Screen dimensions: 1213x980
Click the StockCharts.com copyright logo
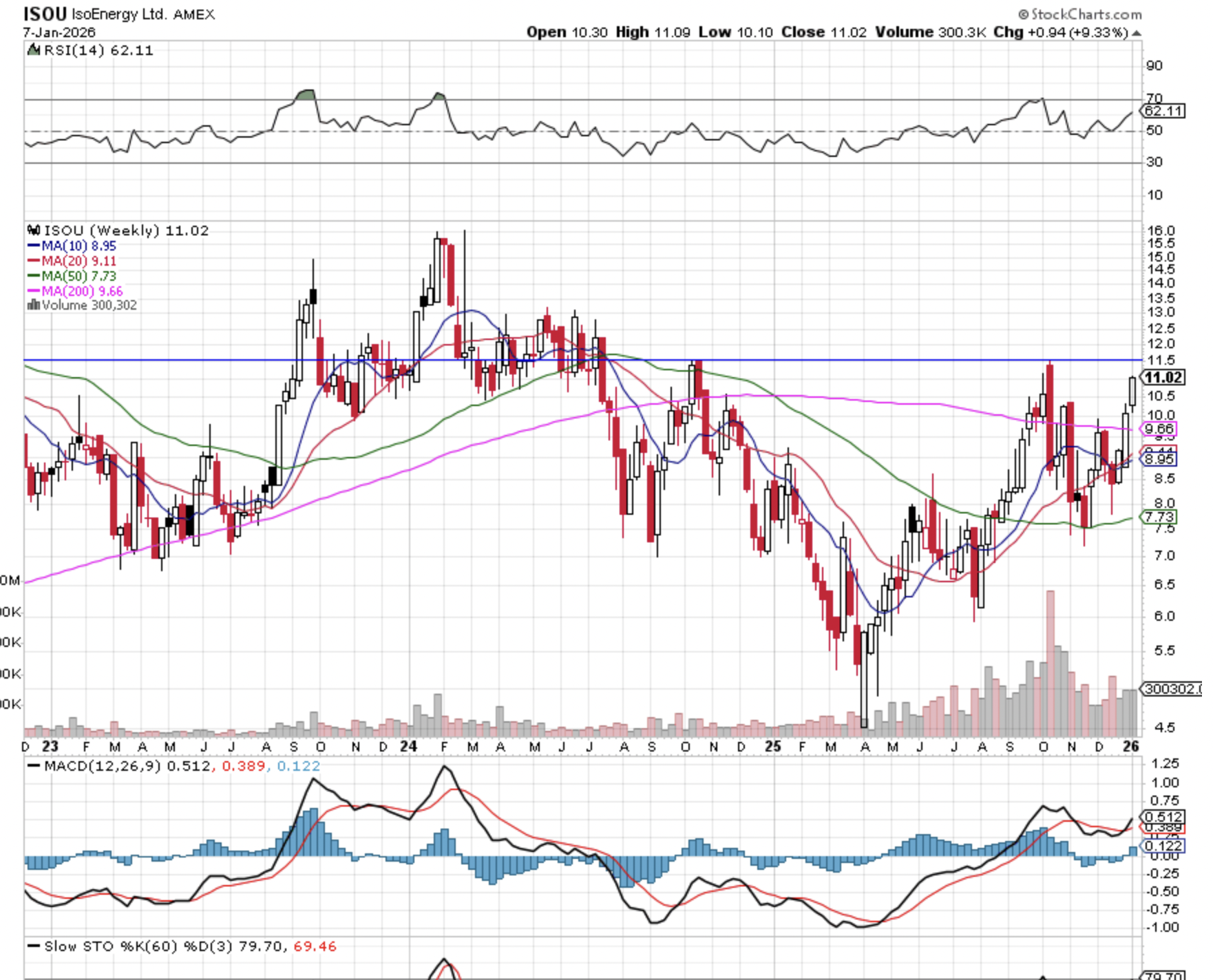(1079, 14)
